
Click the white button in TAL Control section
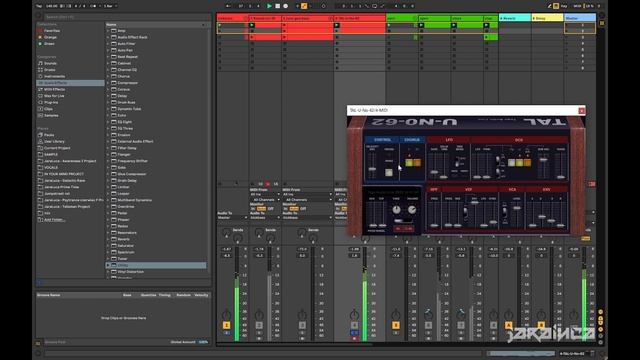389,173
